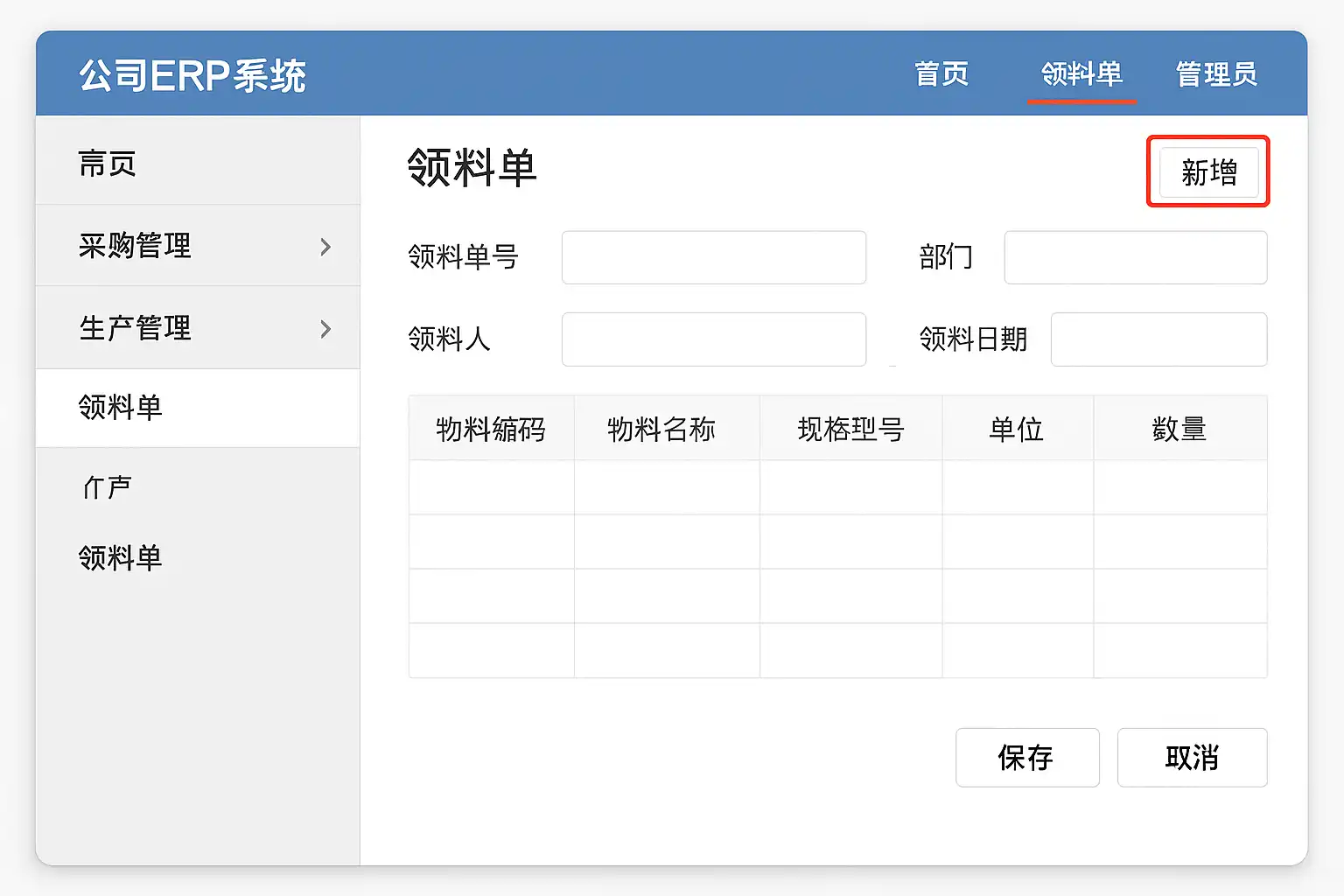Select the 单位 column header
The height and width of the screenshot is (896, 1344).
pyautogui.click(x=1016, y=429)
